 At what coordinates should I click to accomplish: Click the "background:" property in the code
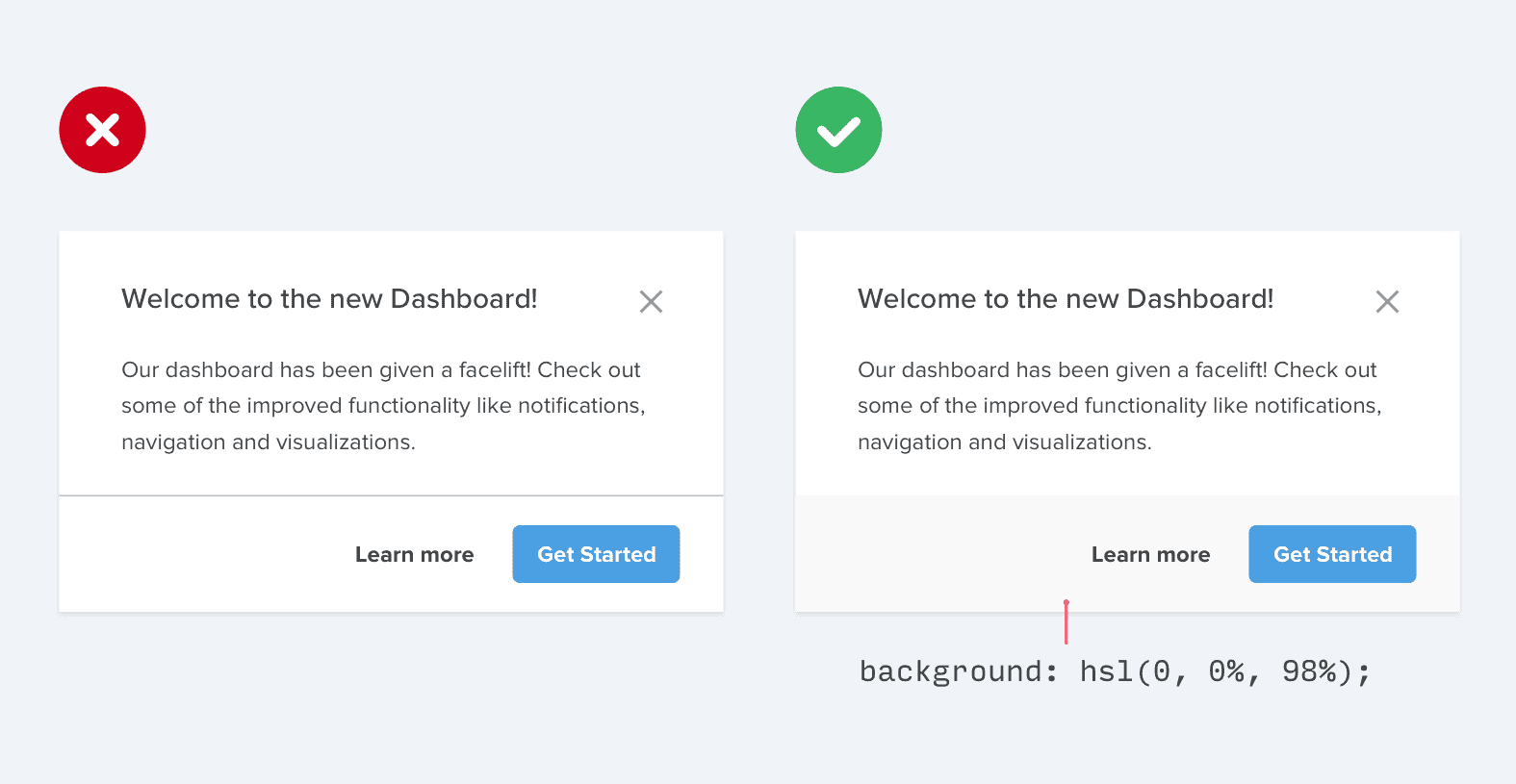(x=958, y=671)
